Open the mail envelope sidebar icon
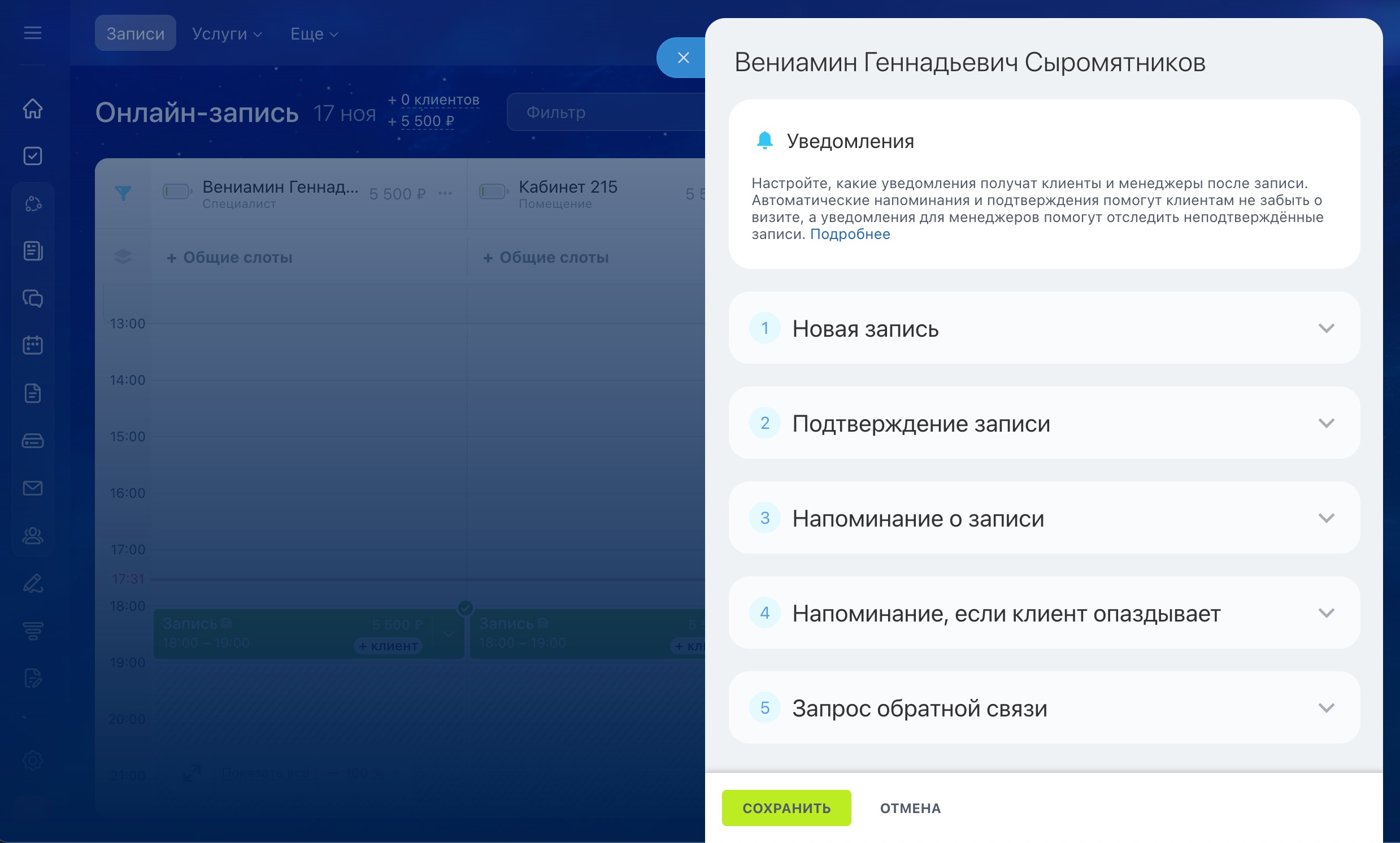This screenshot has width=1400, height=843. tap(32, 488)
